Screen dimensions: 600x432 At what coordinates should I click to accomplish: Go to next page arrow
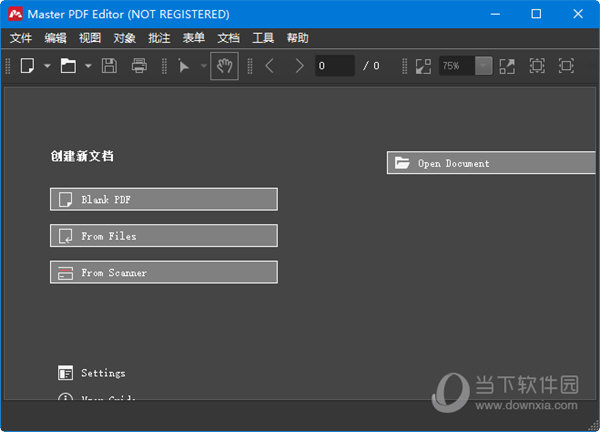299,66
